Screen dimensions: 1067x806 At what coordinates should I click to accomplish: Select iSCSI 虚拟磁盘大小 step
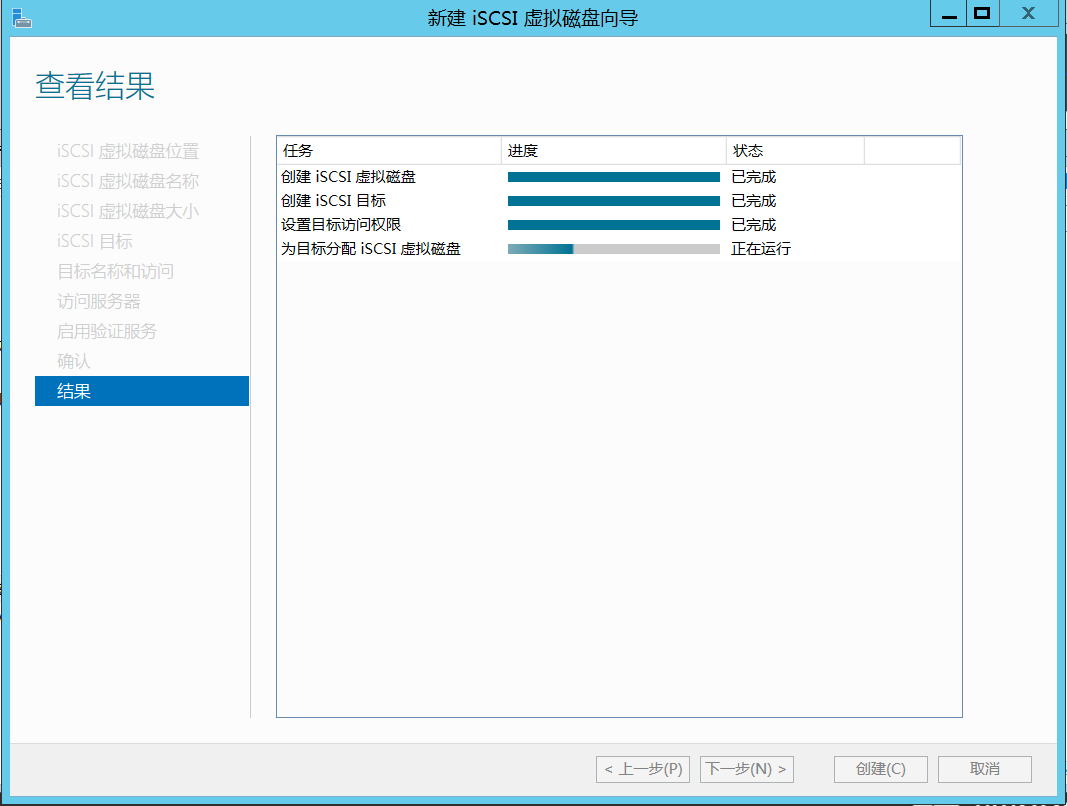[128, 211]
